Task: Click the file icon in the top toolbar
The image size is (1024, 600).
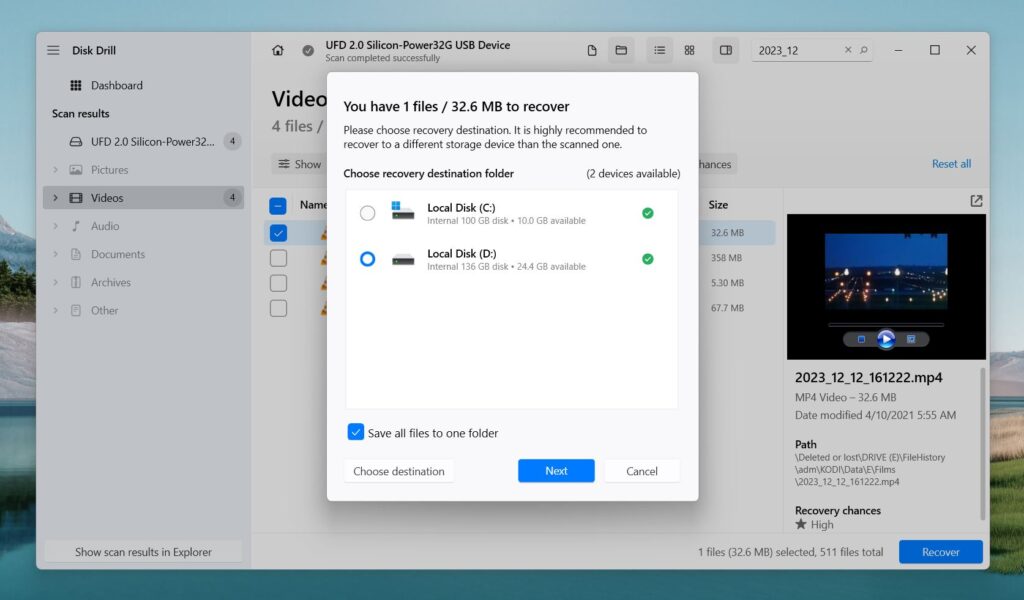Action: coord(593,49)
